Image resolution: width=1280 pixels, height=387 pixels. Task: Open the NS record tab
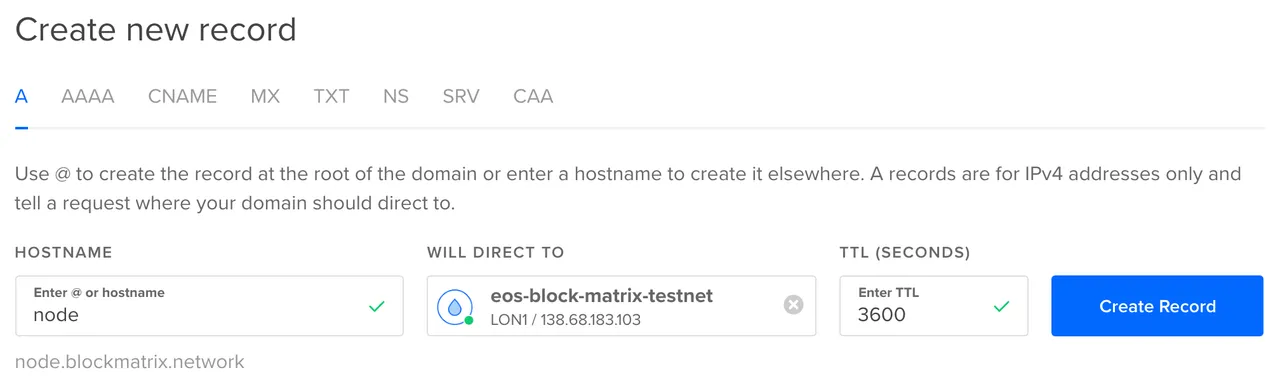click(396, 97)
